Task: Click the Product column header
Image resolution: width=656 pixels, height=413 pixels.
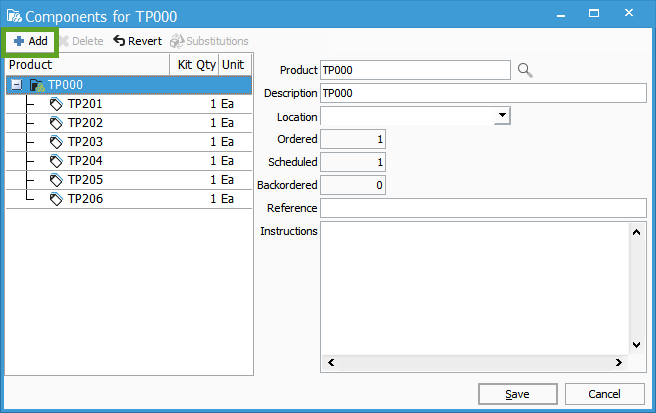Action: tap(88, 64)
